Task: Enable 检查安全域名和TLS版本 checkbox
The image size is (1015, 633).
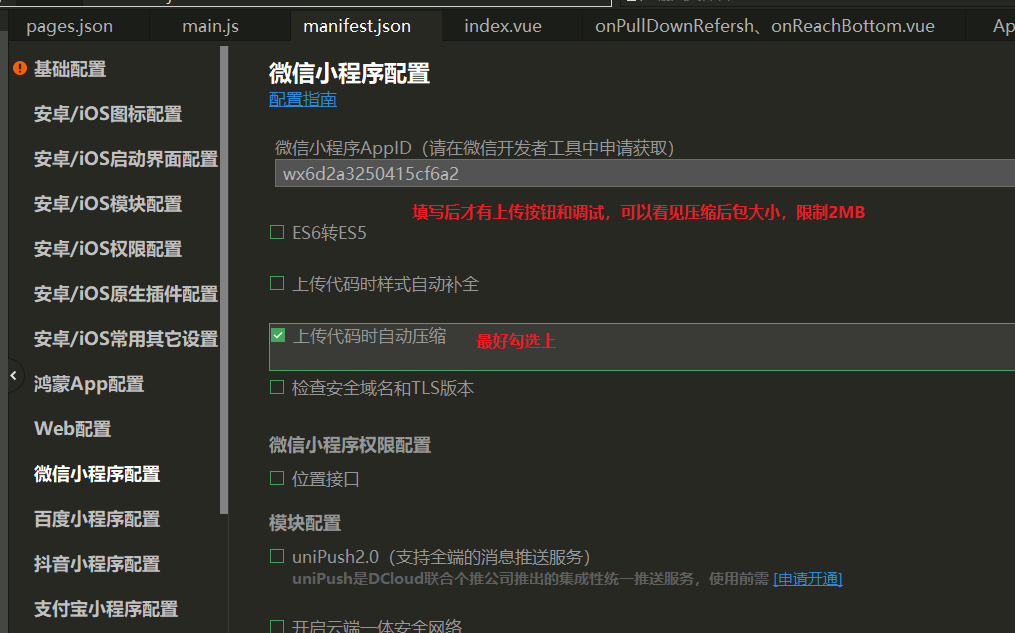Action: pyautogui.click(x=277, y=387)
